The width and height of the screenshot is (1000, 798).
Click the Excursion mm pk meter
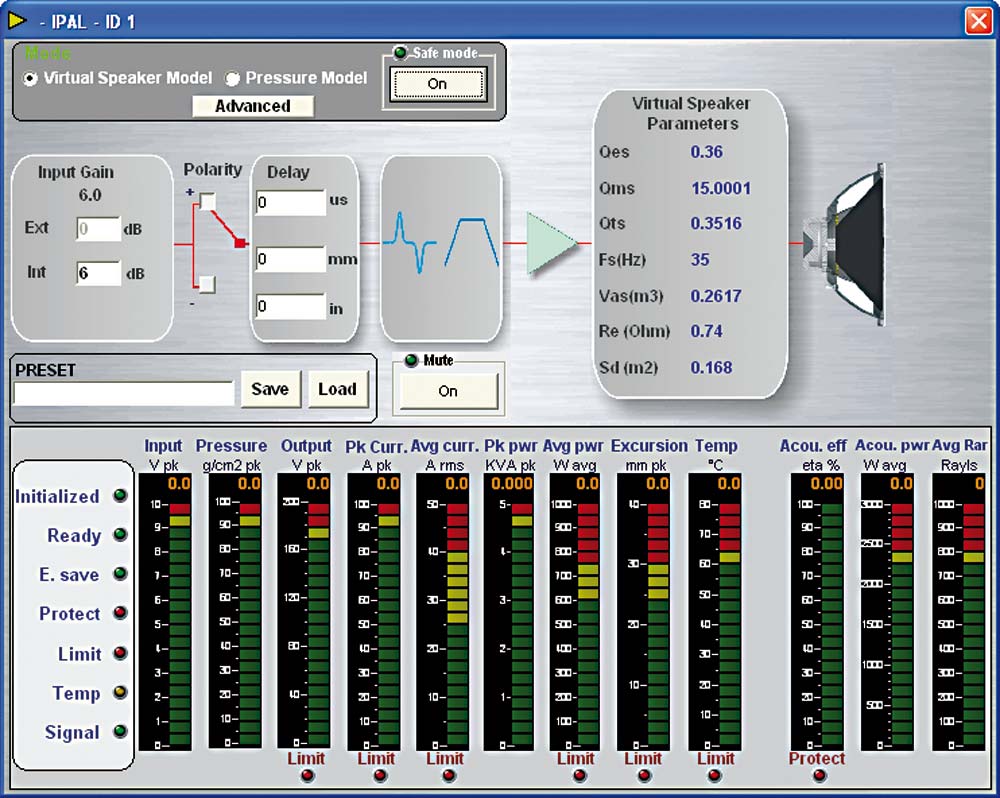point(644,611)
